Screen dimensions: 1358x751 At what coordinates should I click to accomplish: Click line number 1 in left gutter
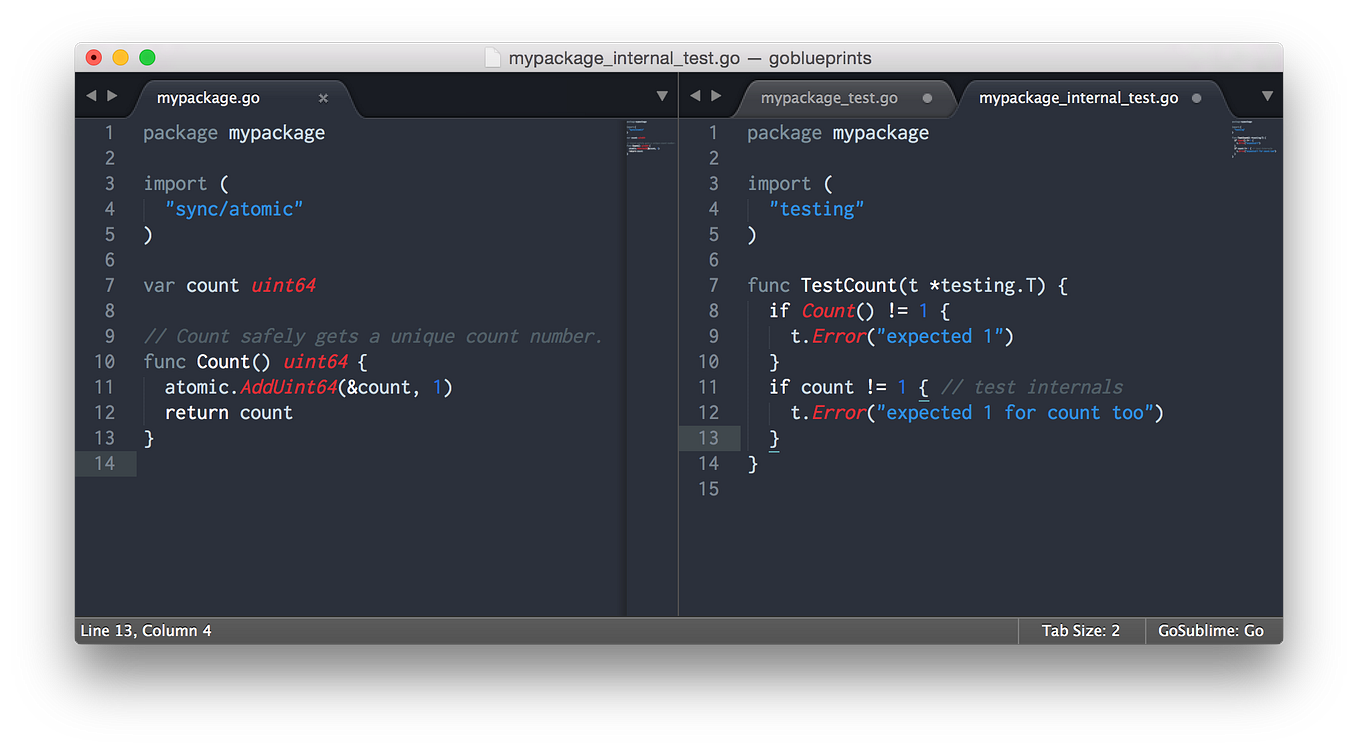click(x=110, y=132)
